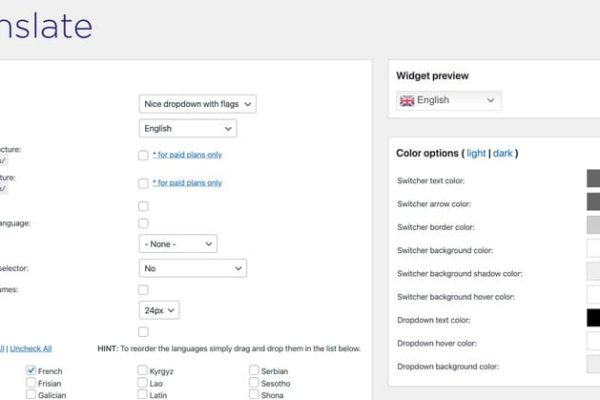
Task: Check the Serbian language checkbox
Action: click(x=254, y=370)
